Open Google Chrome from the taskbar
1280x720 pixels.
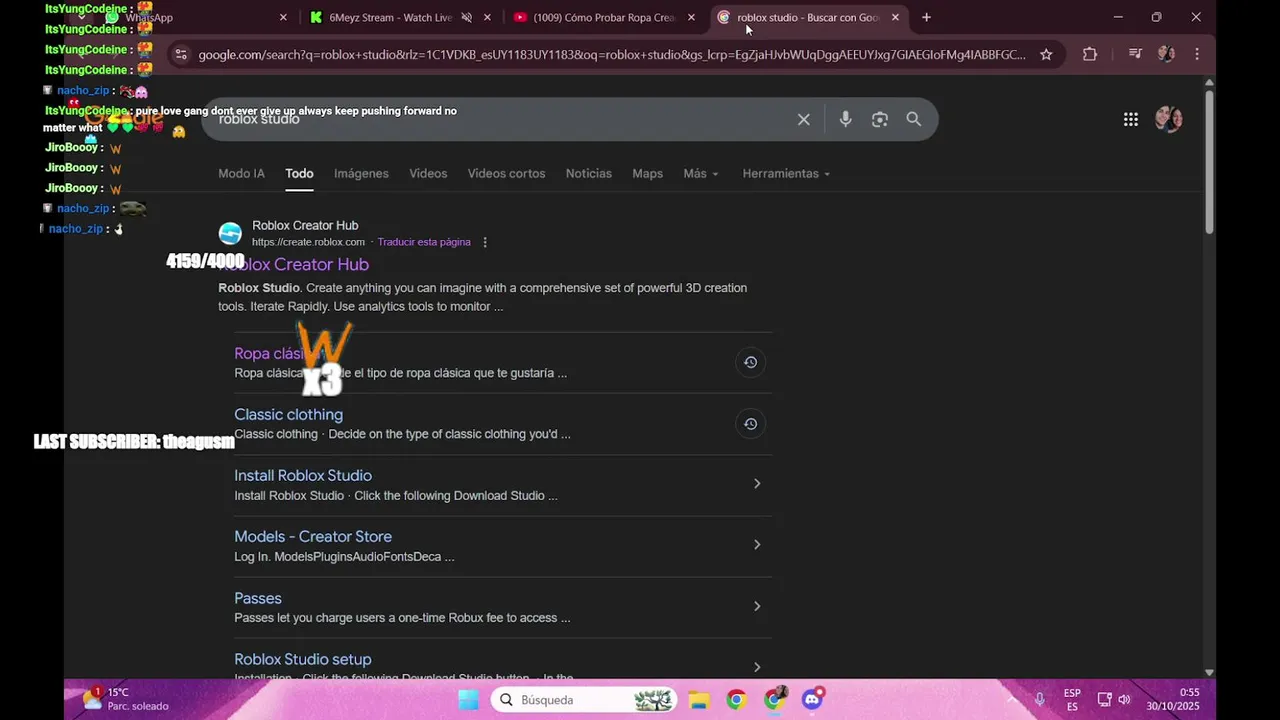pos(736,700)
